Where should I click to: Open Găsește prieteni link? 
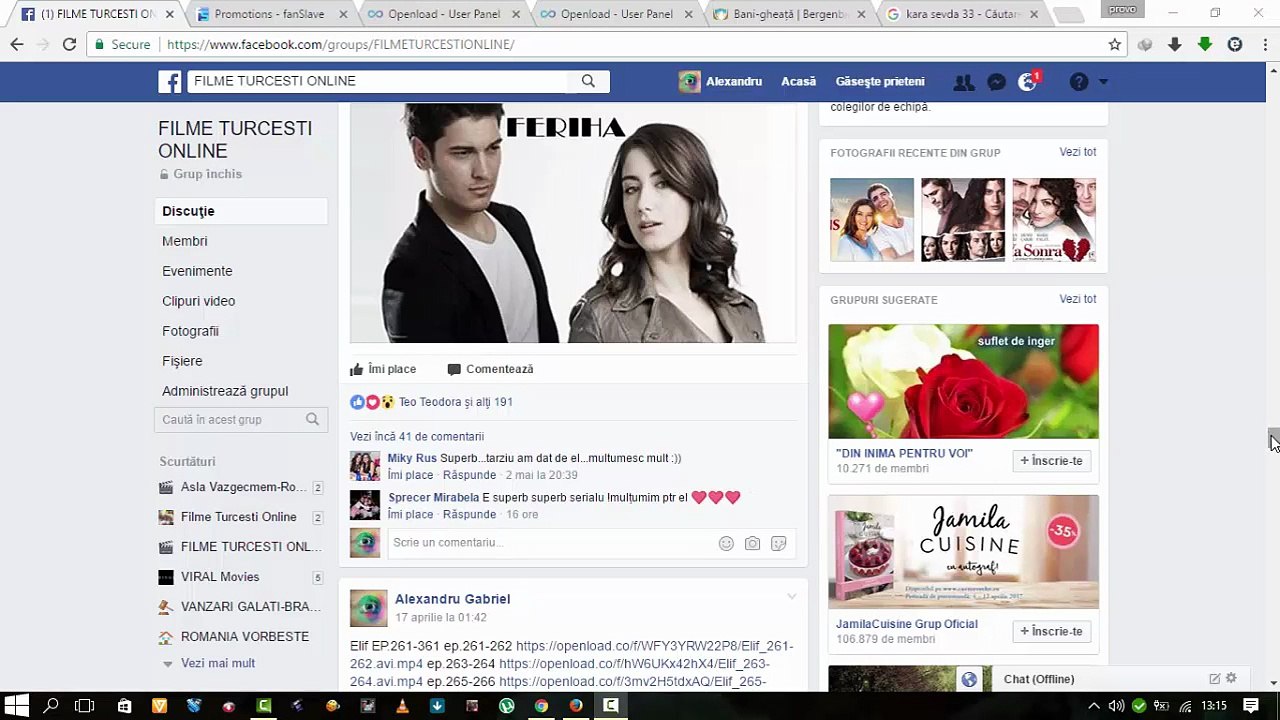coord(880,82)
